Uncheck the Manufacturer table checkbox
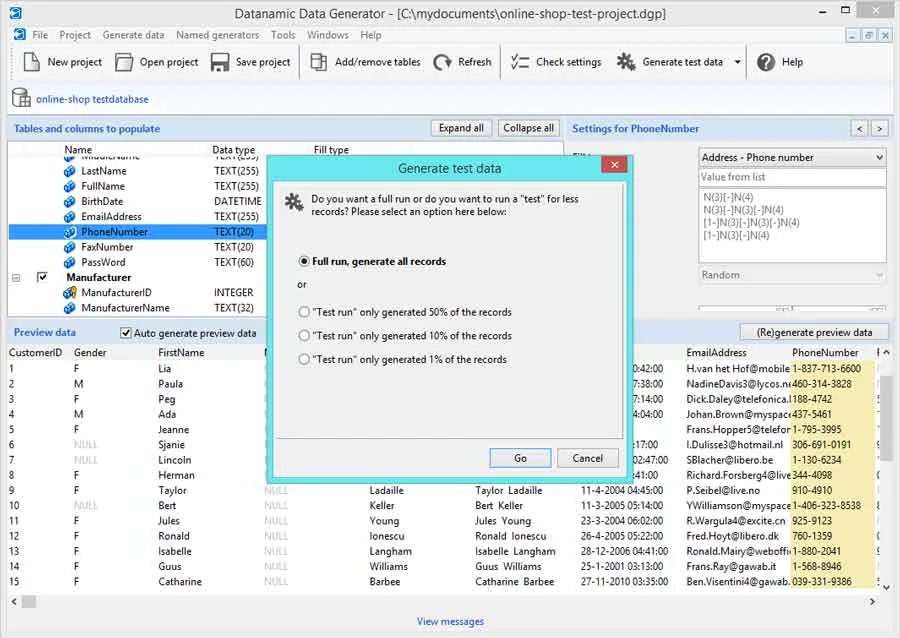This screenshot has height=638, width=900. click(42, 277)
